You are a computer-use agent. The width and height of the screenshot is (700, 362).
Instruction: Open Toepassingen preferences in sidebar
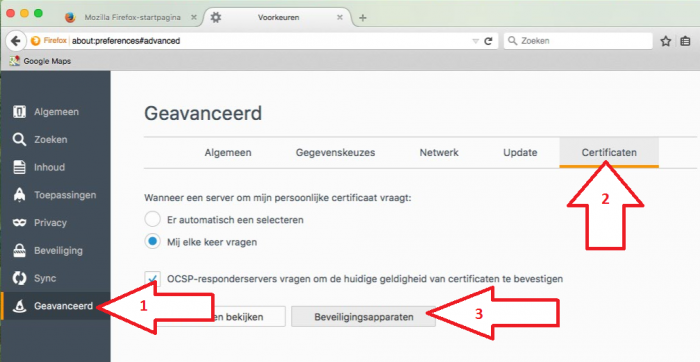(55, 195)
